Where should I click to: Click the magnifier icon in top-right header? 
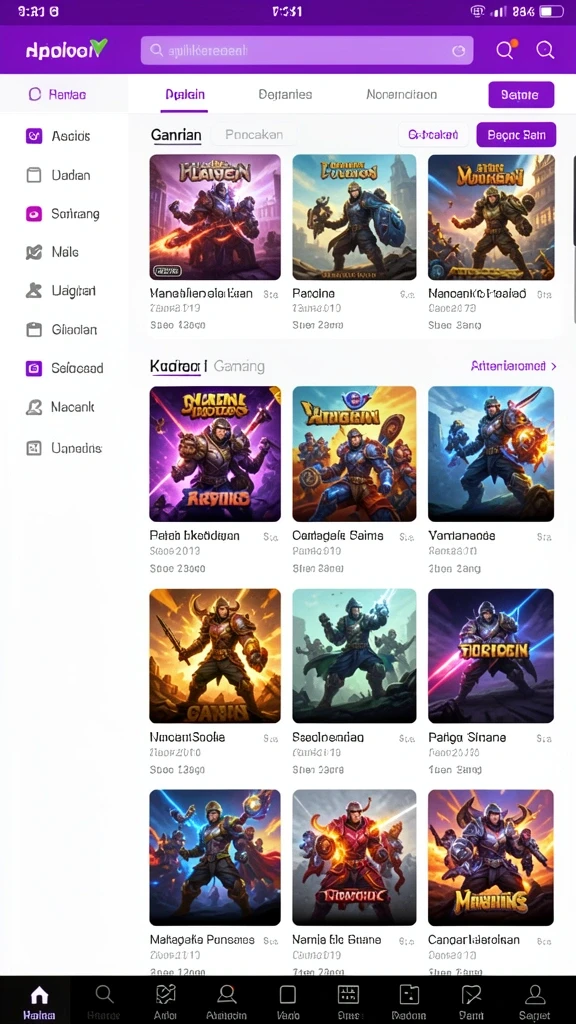click(x=545, y=50)
